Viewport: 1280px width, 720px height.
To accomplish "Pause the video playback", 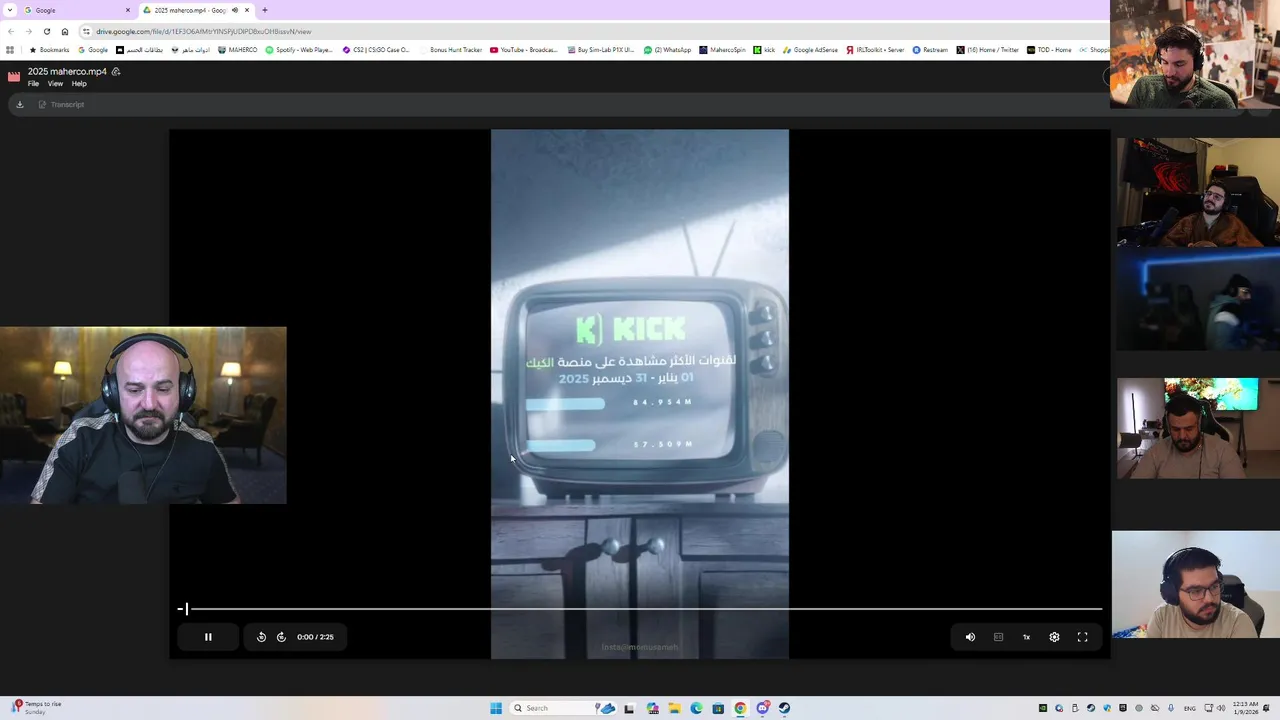I will (208, 637).
